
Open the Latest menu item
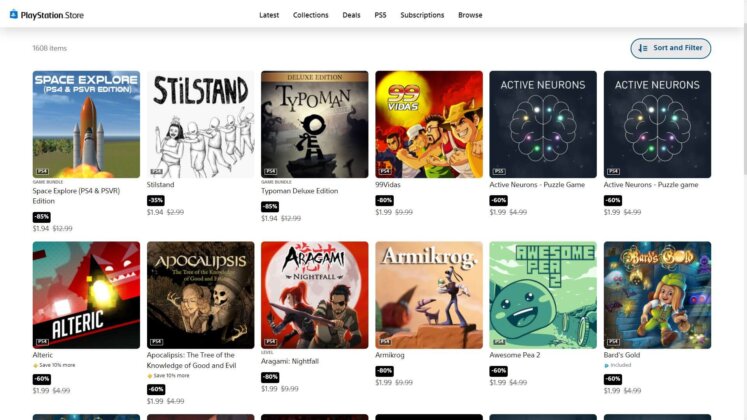click(x=269, y=15)
